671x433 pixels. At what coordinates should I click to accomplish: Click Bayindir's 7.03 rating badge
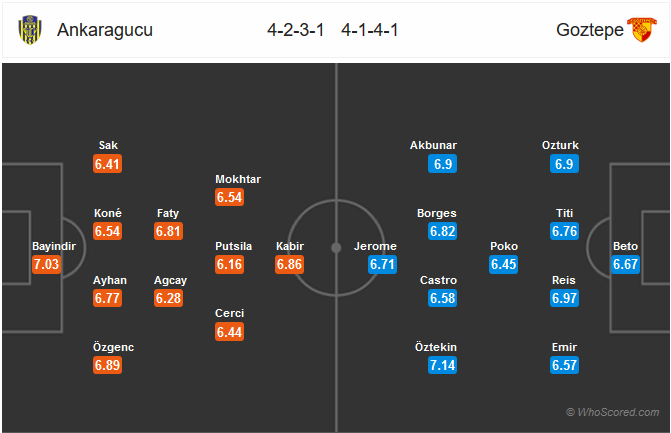pos(46,264)
